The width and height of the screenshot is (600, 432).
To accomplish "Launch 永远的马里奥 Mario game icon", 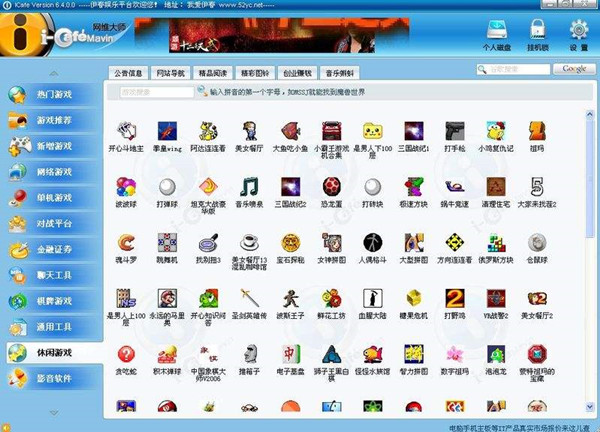I will tap(167, 298).
